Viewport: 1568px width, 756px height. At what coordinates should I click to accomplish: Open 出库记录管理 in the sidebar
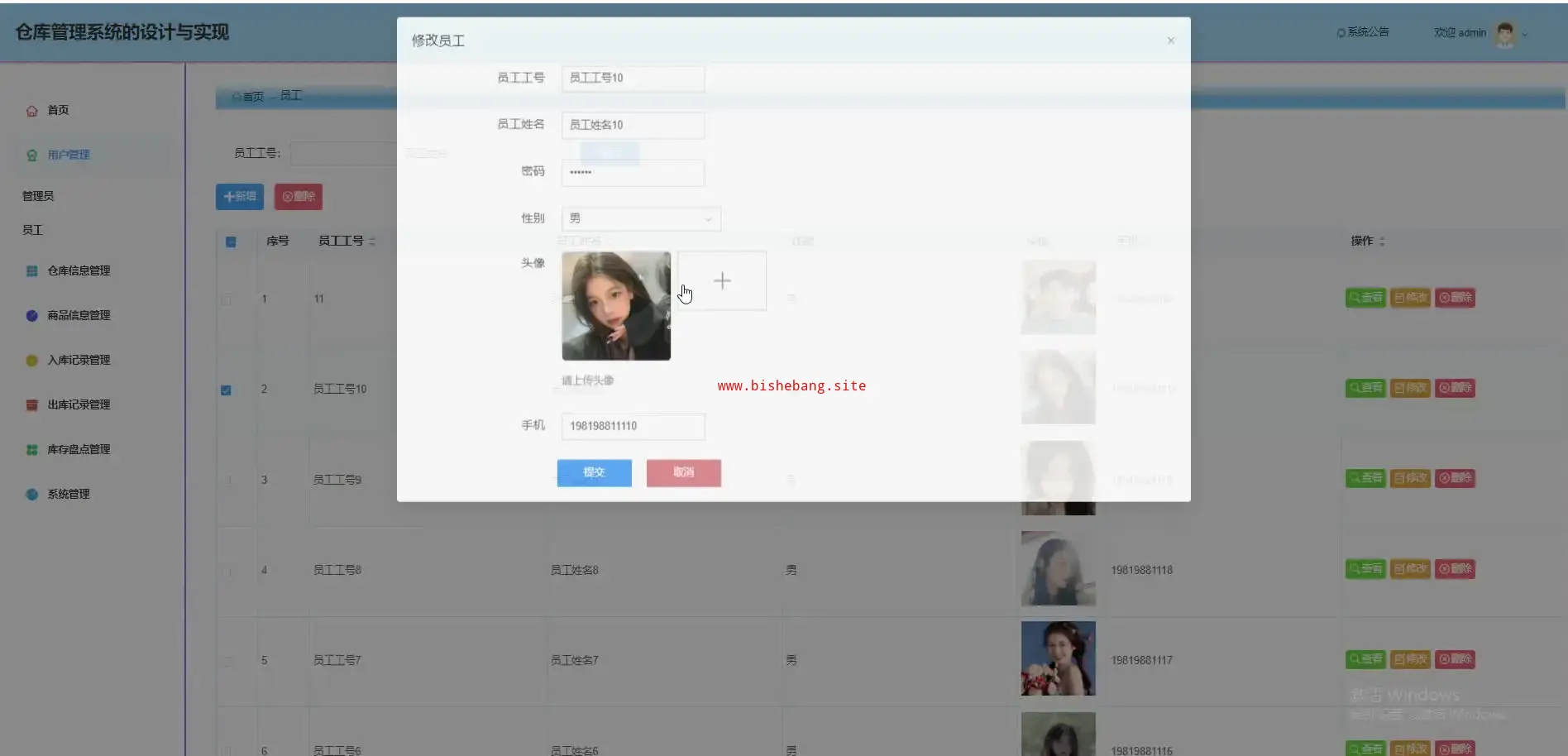[x=78, y=404]
